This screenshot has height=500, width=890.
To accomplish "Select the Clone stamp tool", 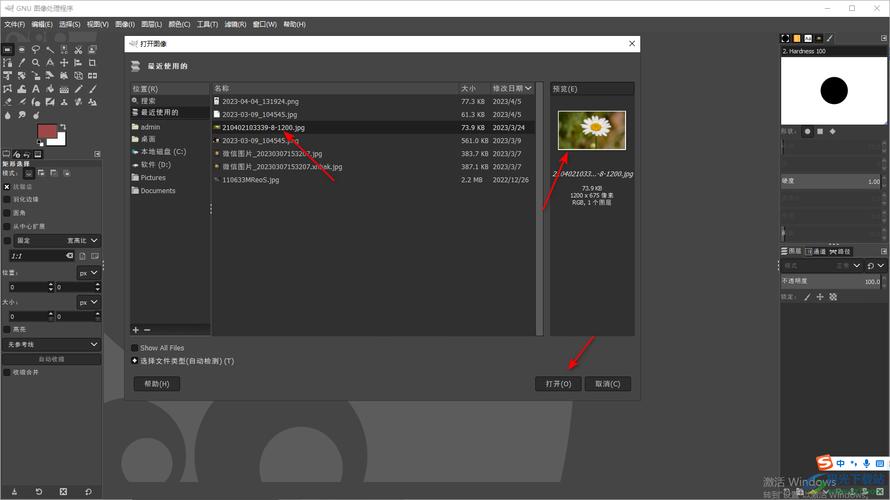I will pyautogui.click(x=64, y=102).
